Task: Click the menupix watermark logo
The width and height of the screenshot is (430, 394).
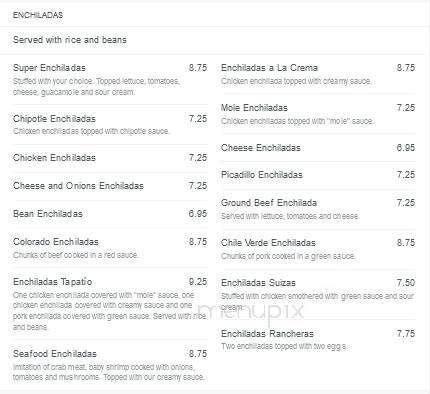Action: (251, 312)
